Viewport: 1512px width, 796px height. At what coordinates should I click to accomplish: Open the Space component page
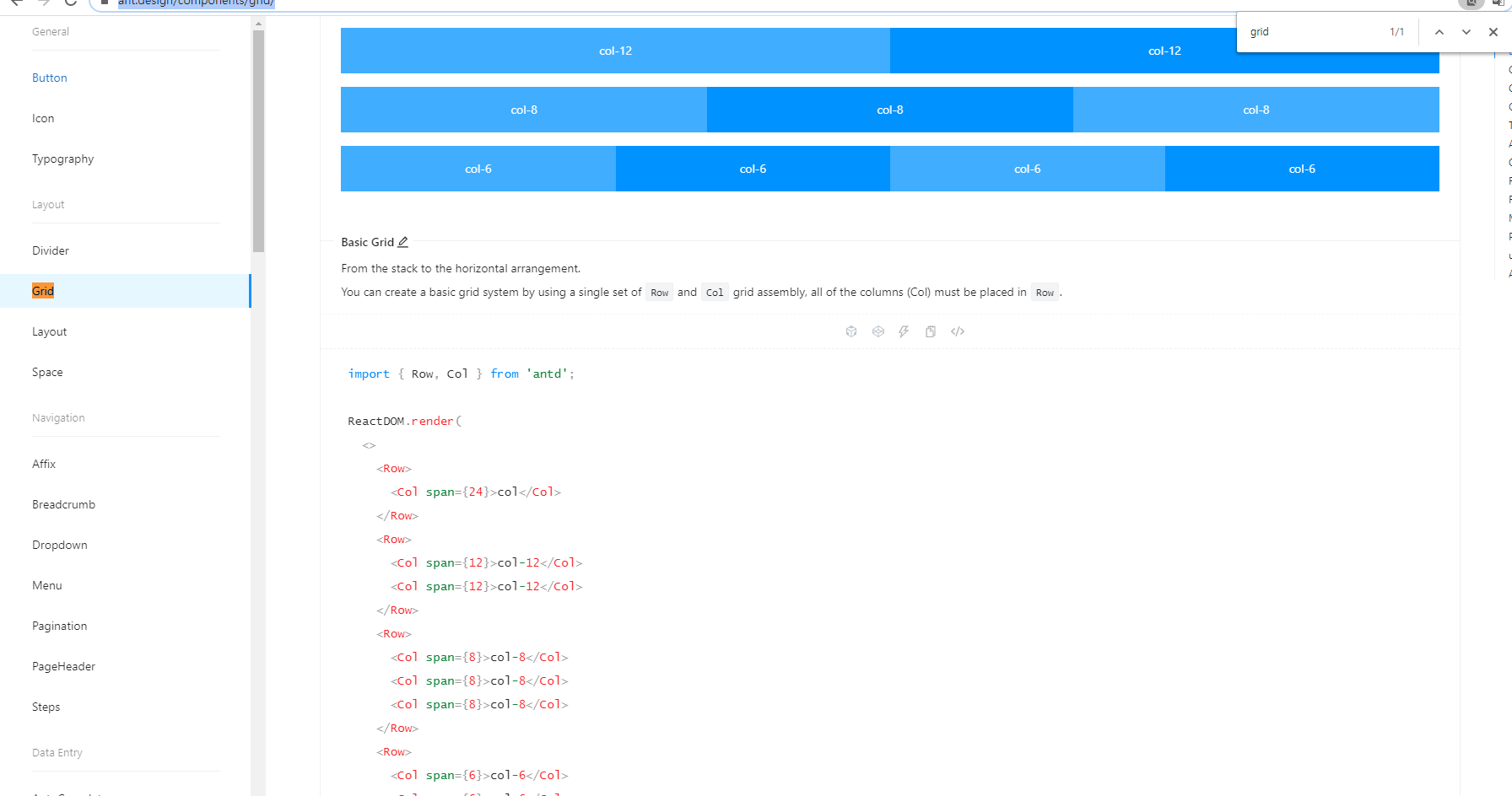pos(47,372)
